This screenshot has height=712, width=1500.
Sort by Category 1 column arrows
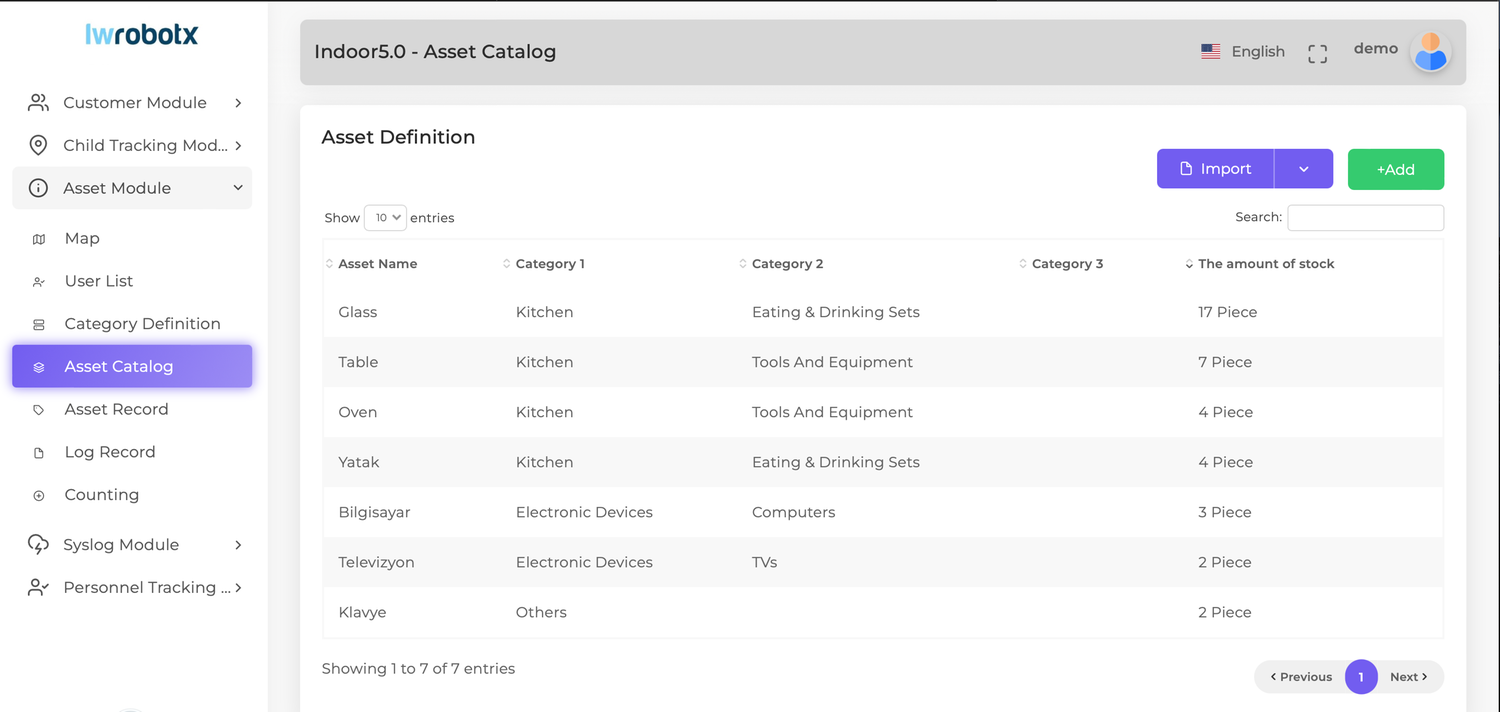[507, 264]
